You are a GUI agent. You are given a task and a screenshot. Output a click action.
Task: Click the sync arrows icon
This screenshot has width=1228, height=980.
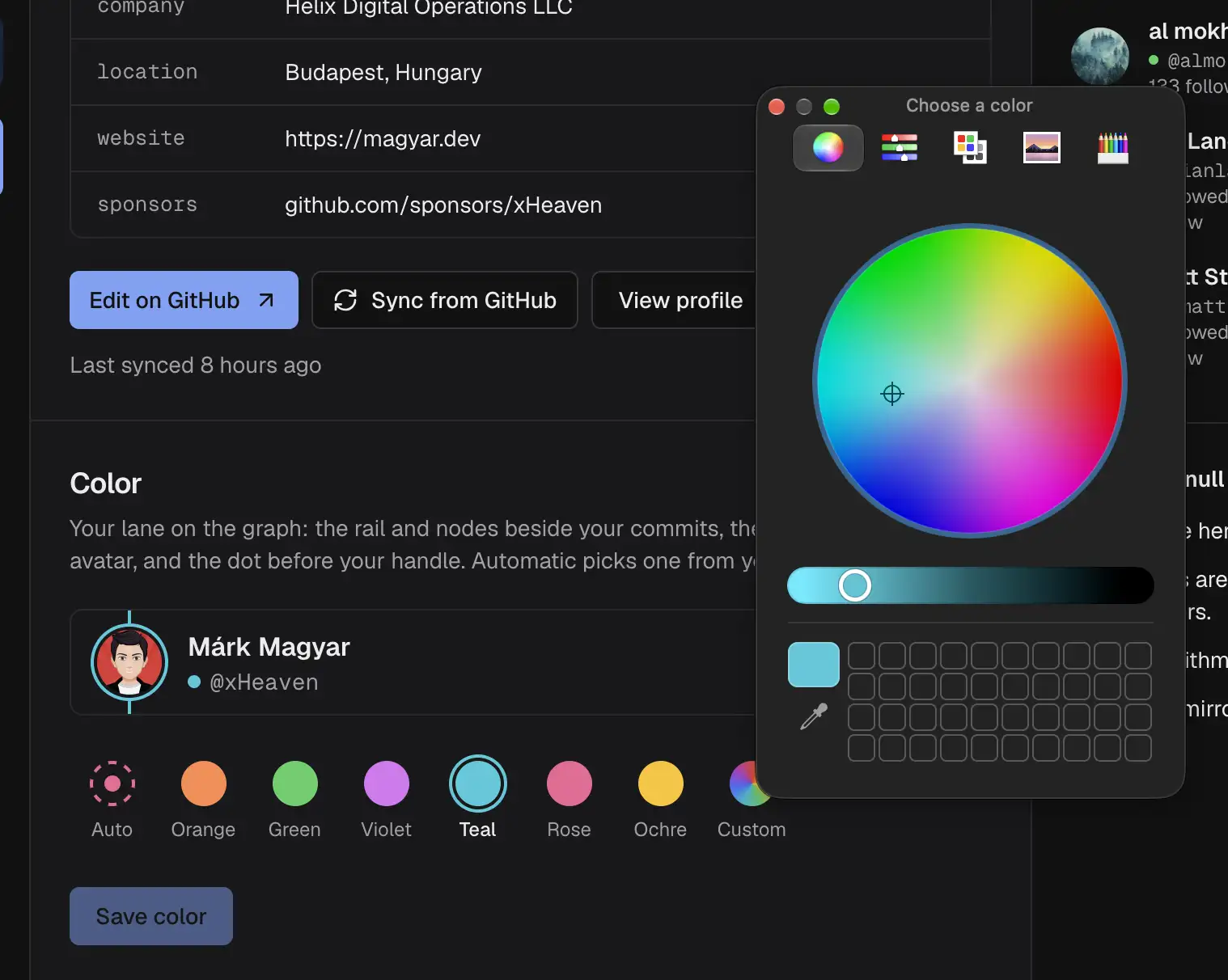[x=345, y=300]
